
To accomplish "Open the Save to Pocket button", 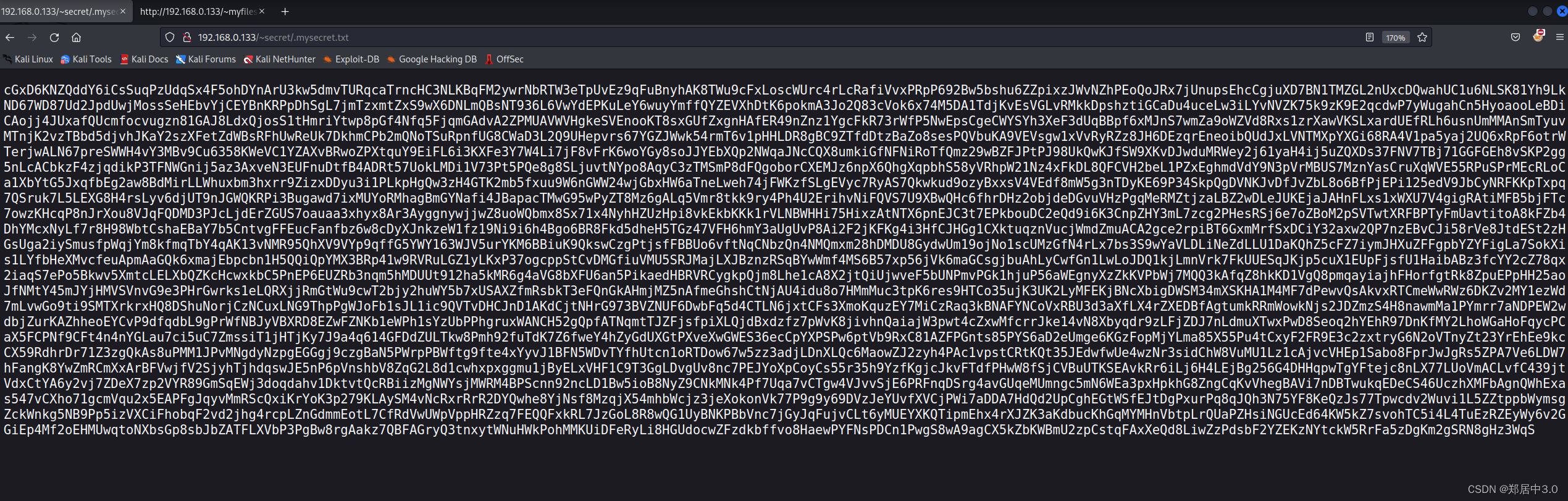I will point(1515,38).
